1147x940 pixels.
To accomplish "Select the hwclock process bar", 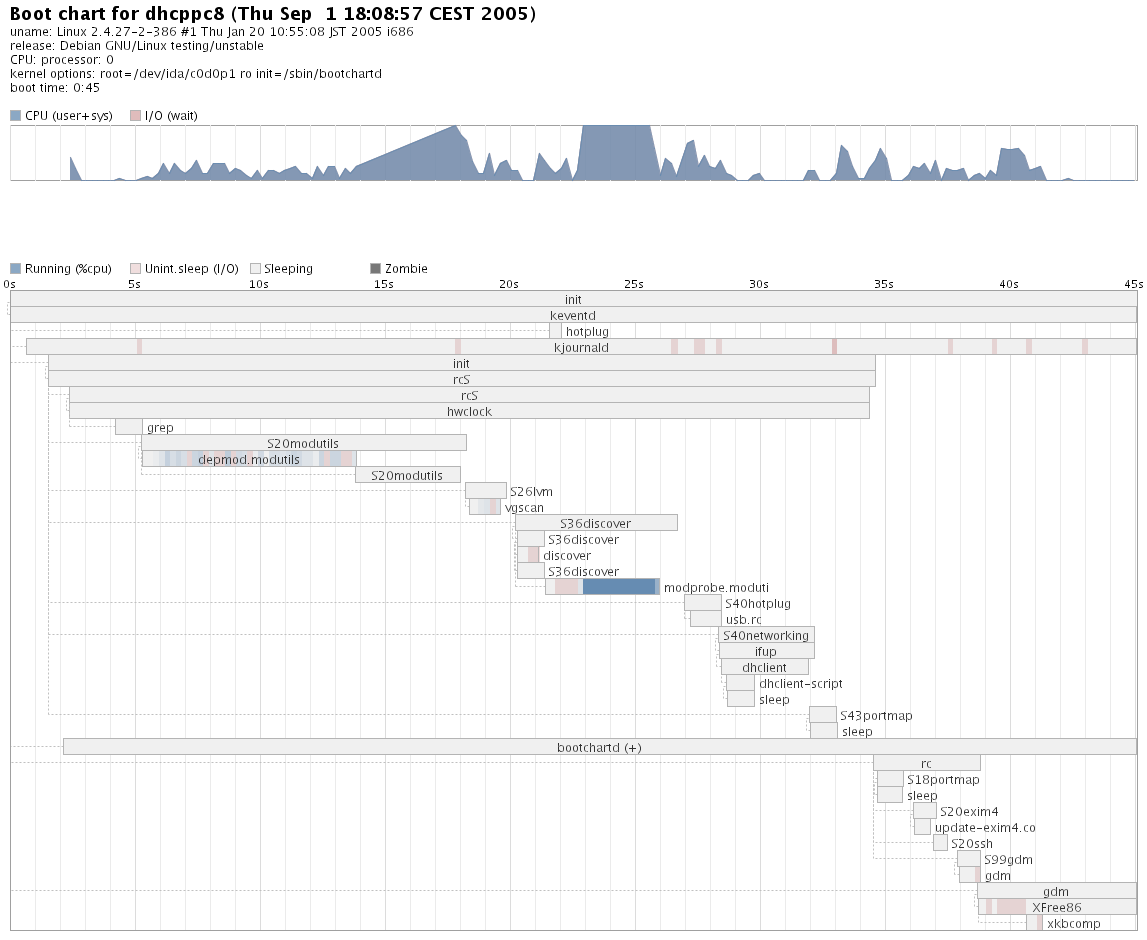I will (x=469, y=411).
